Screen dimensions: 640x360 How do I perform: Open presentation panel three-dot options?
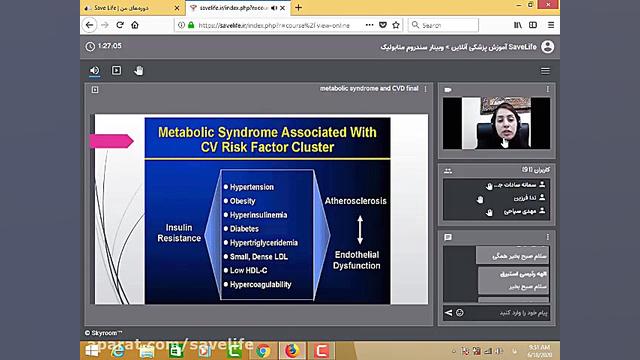pyautogui.click(x=425, y=89)
